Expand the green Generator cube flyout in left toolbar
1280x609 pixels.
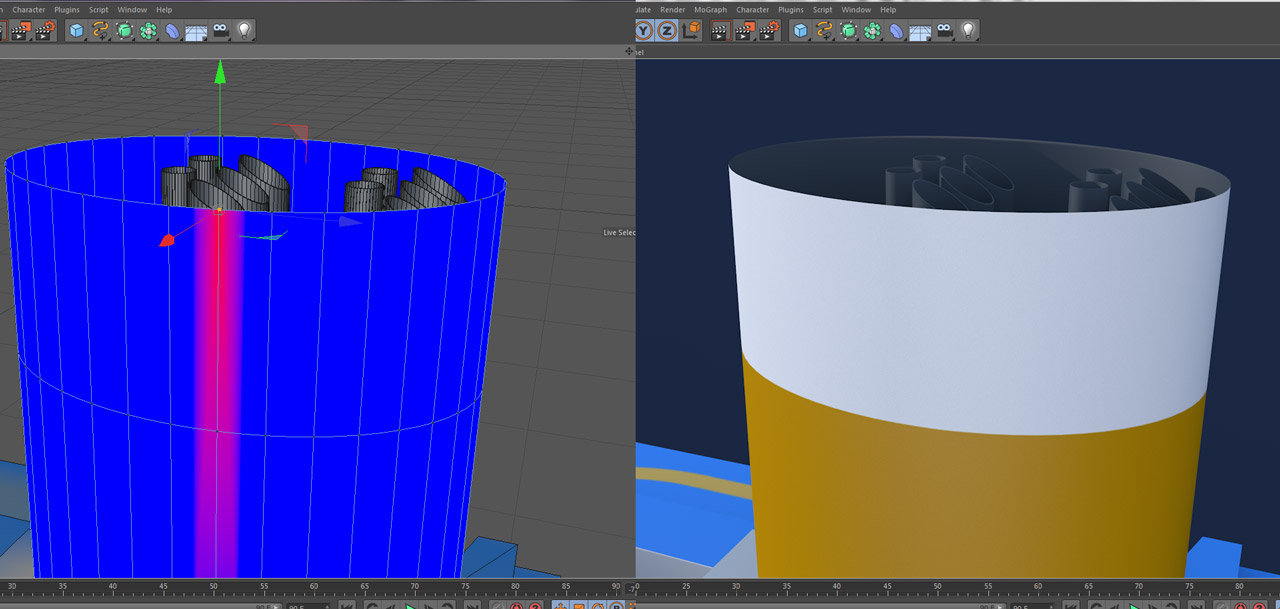(x=124, y=31)
